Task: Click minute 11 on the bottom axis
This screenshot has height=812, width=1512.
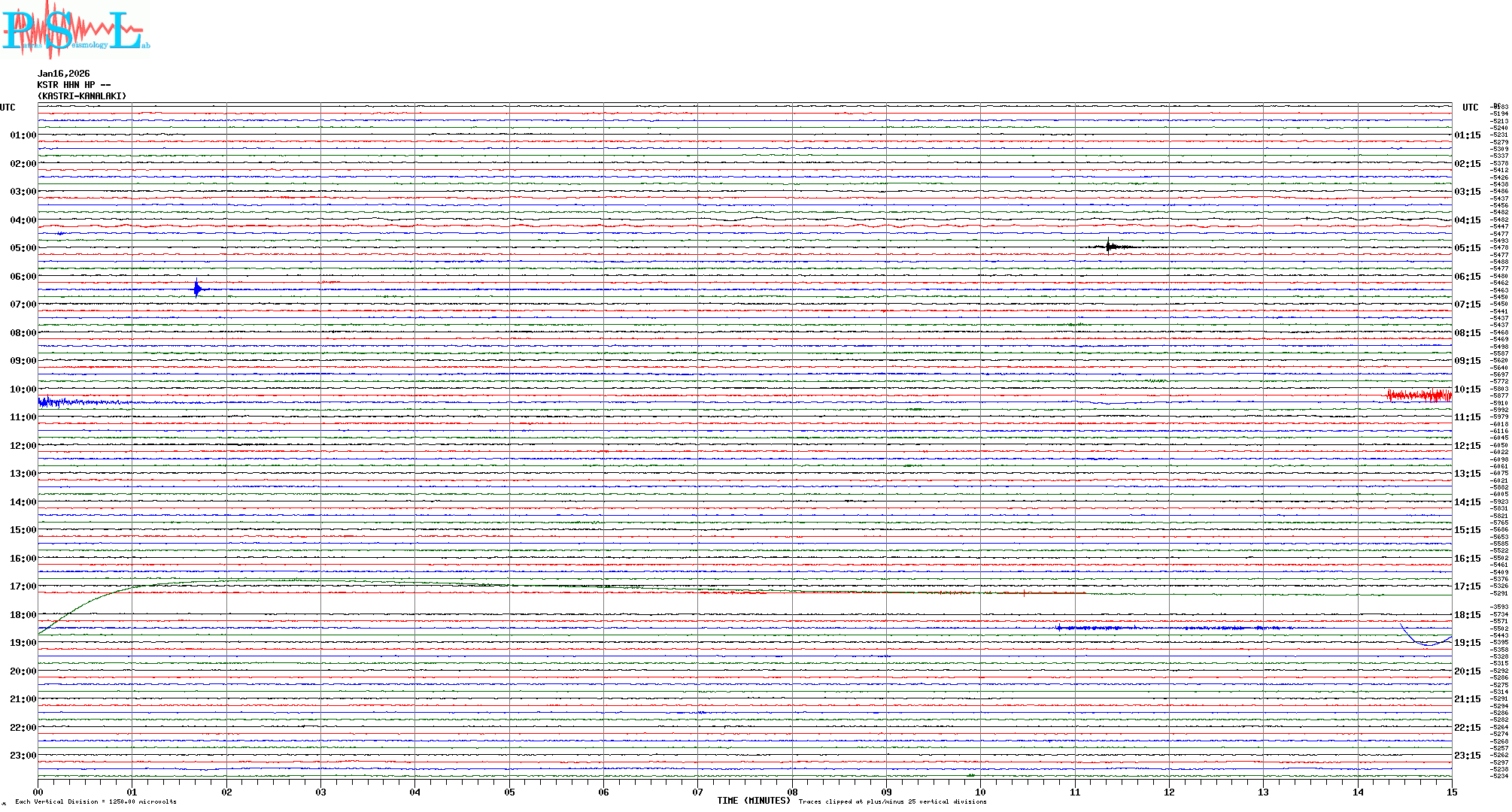Action: coord(1075,792)
